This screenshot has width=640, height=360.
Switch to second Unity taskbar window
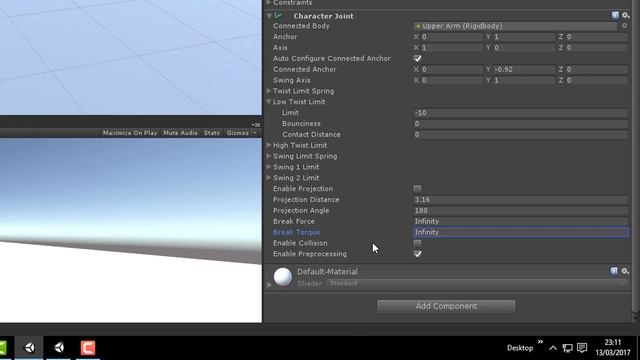point(59,348)
